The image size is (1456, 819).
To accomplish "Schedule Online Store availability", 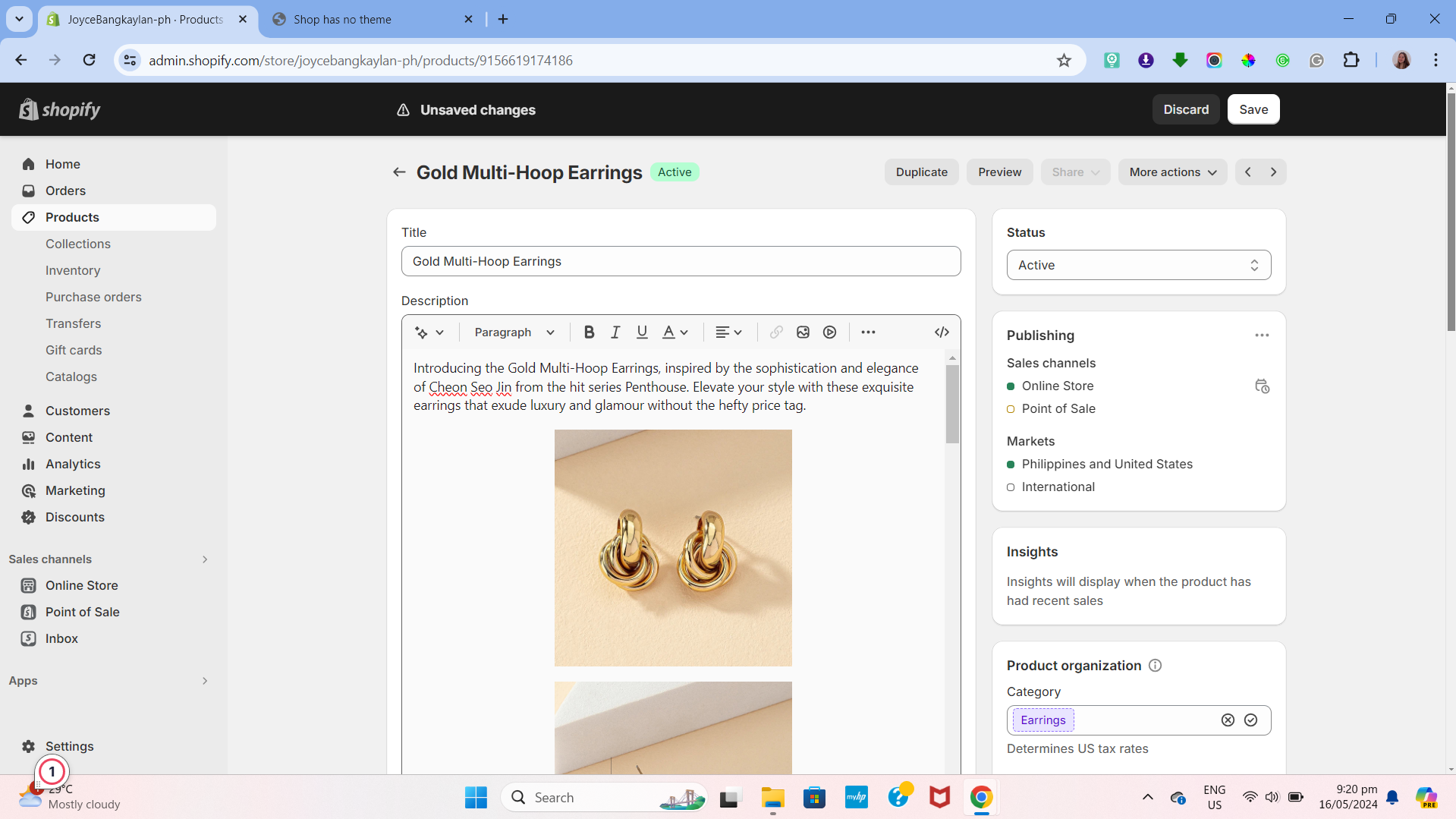I will 1262,386.
